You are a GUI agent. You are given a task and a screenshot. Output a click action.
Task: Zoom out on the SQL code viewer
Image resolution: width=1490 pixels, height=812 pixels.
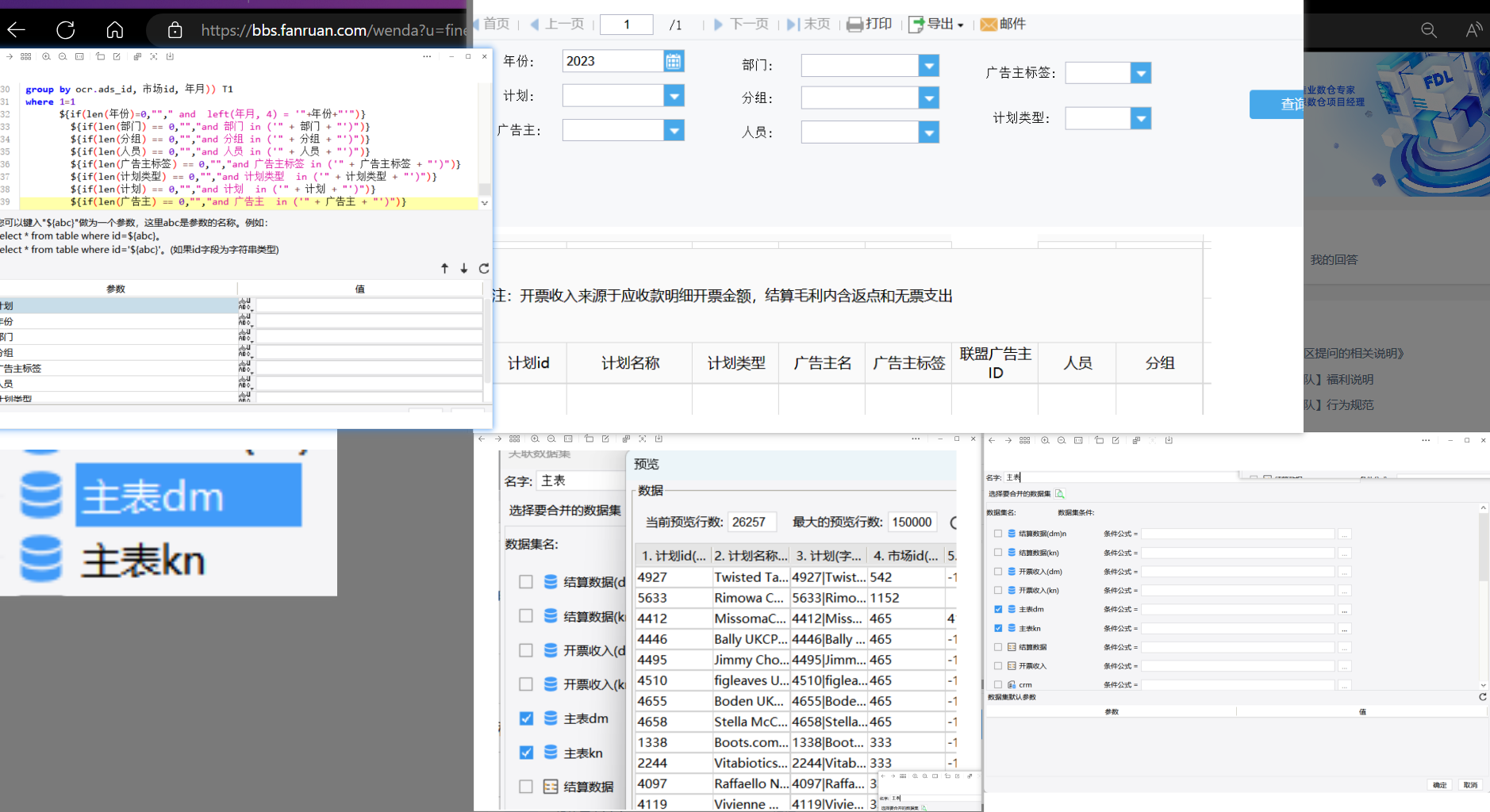[63, 56]
